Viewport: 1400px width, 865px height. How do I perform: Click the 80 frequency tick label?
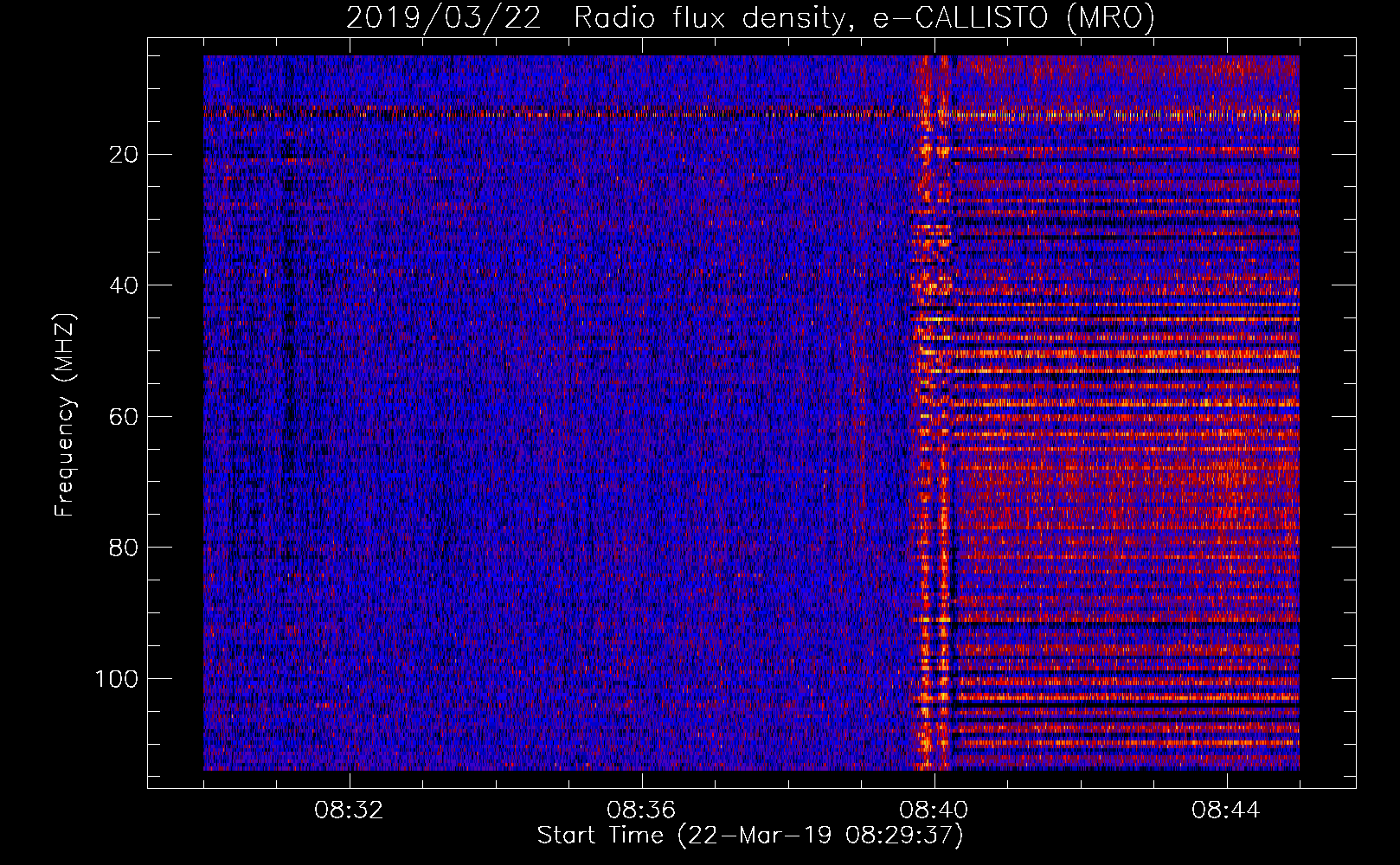(125, 548)
